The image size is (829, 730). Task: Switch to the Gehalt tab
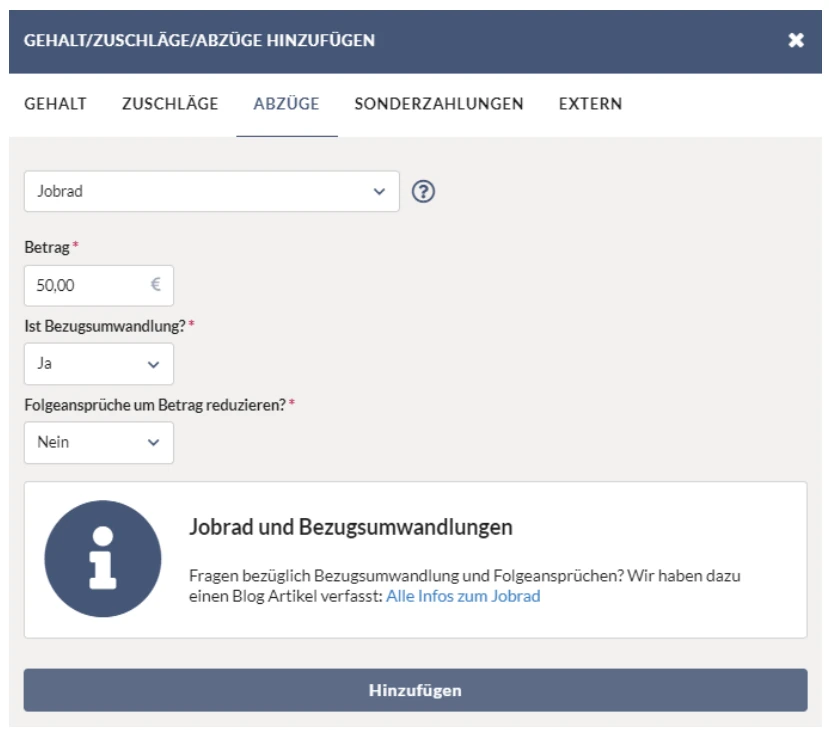pyautogui.click(x=56, y=104)
